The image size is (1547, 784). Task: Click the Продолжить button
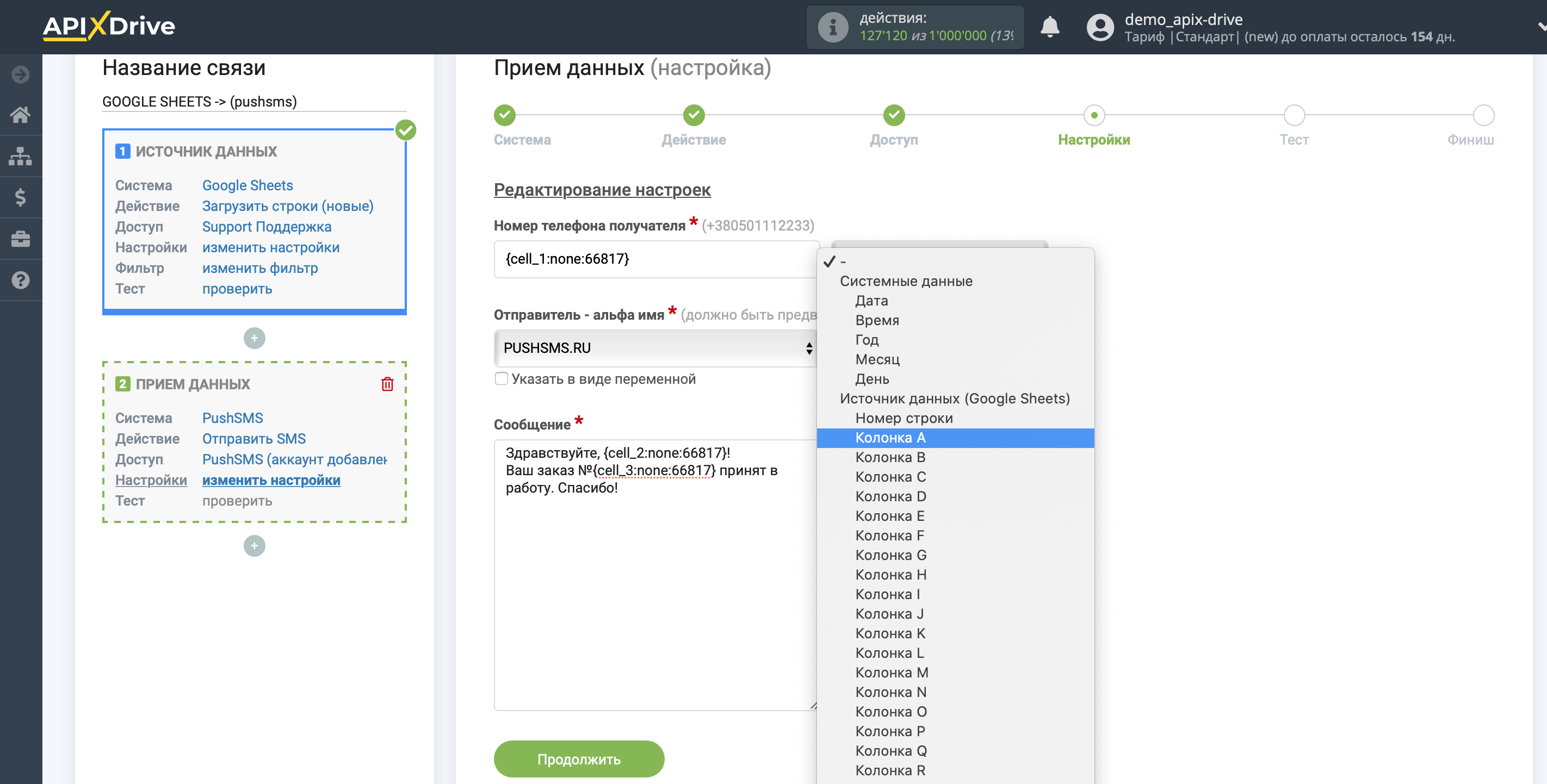pos(578,759)
